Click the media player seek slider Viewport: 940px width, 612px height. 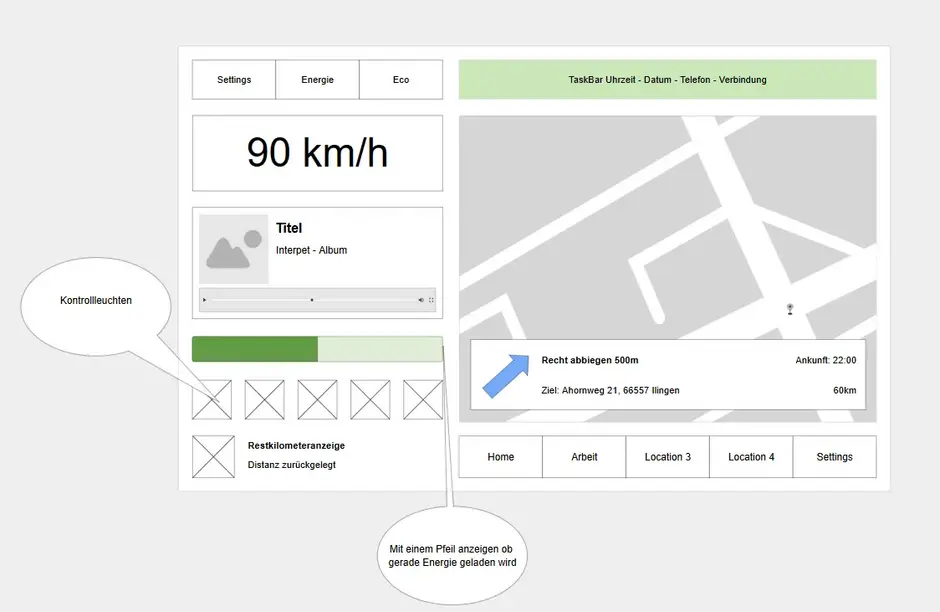tap(312, 300)
